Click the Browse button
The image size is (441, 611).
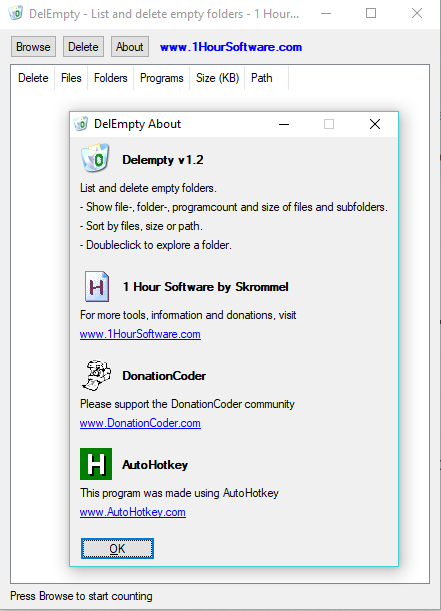point(33,47)
